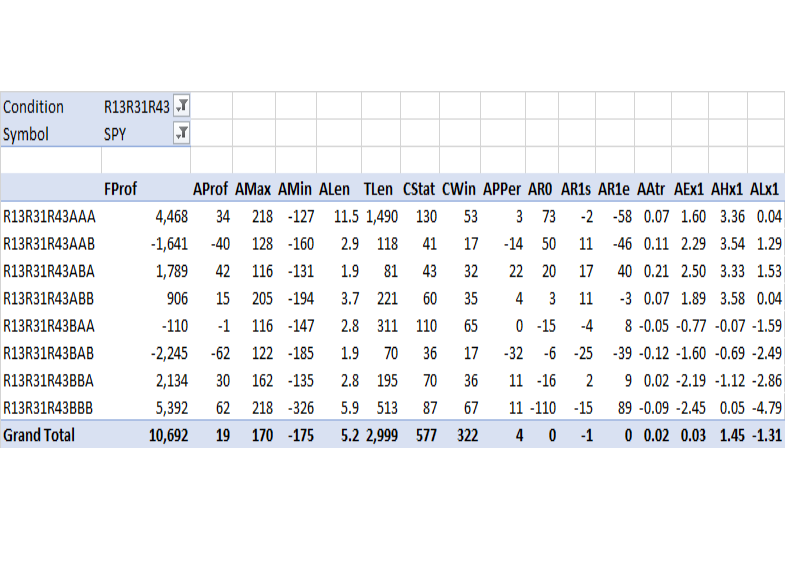Select Grand Total CWin 322
The image size is (785, 564).
[x=468, y=435]
